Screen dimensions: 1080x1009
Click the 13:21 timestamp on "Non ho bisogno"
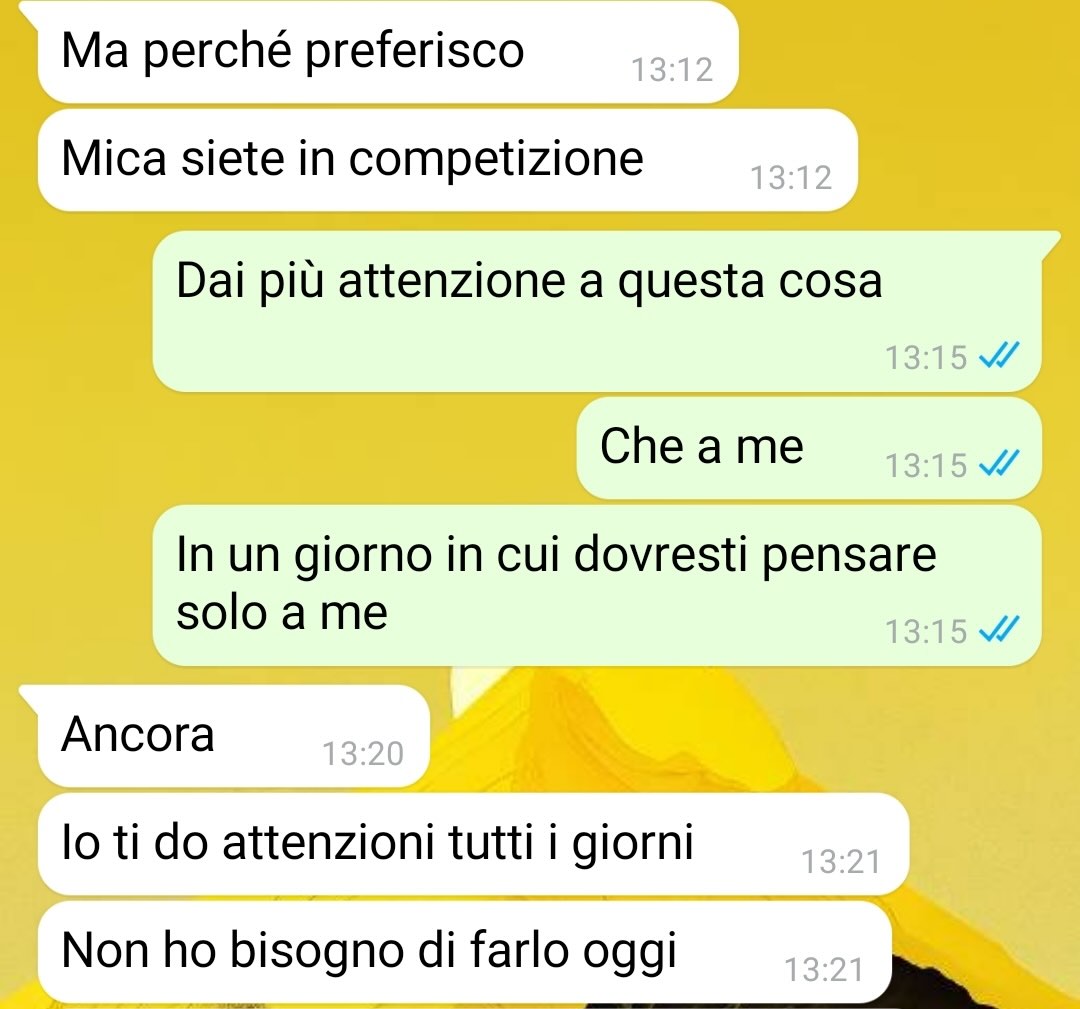824,970
